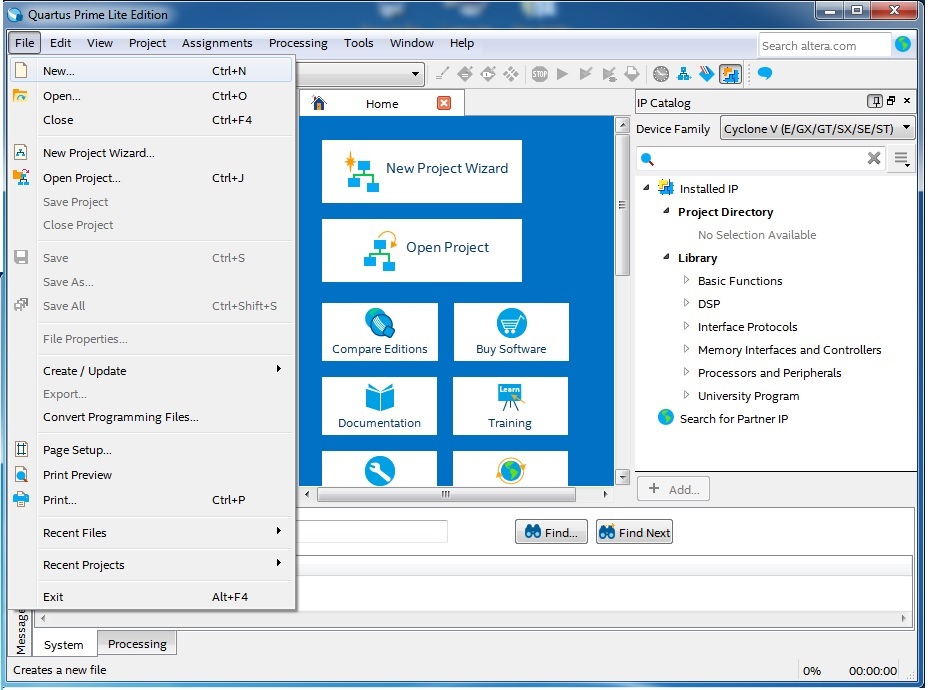Click the Stop Processing toolbar icon
The image size is (928, 690).
[539, 74]
